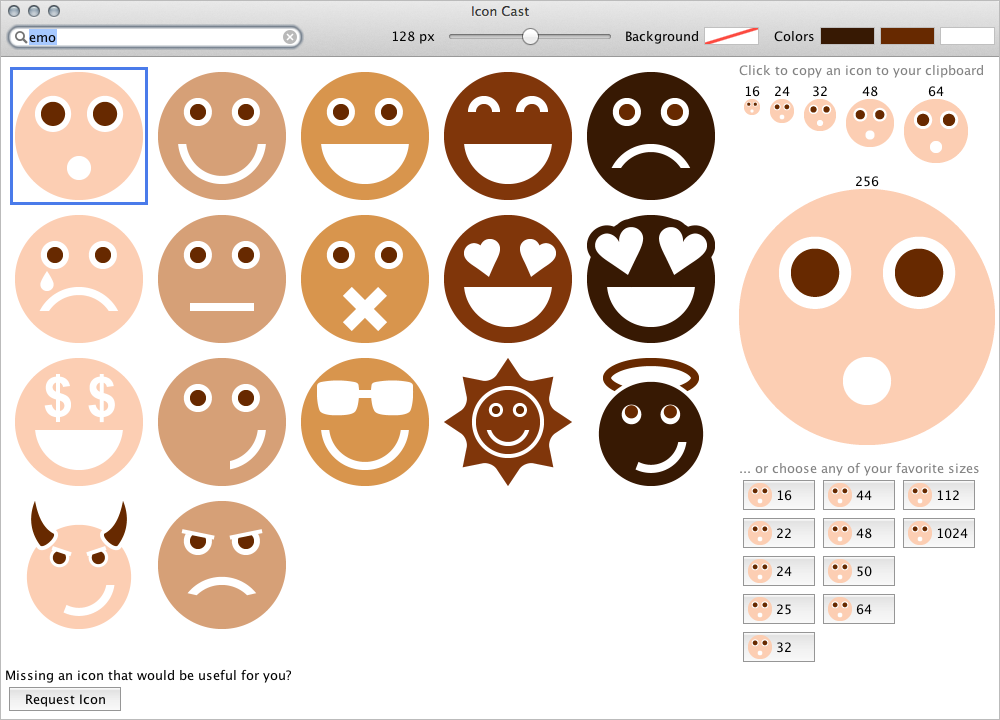Choose the 22 size button
The width and height of the screenshot is (1000, 720).
[779, 533]
